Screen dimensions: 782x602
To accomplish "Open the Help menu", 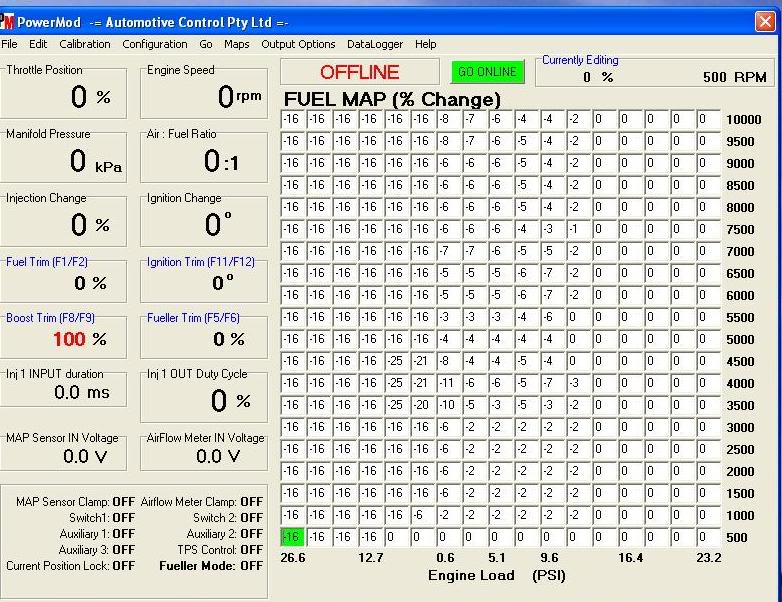I will click(425, 44).
